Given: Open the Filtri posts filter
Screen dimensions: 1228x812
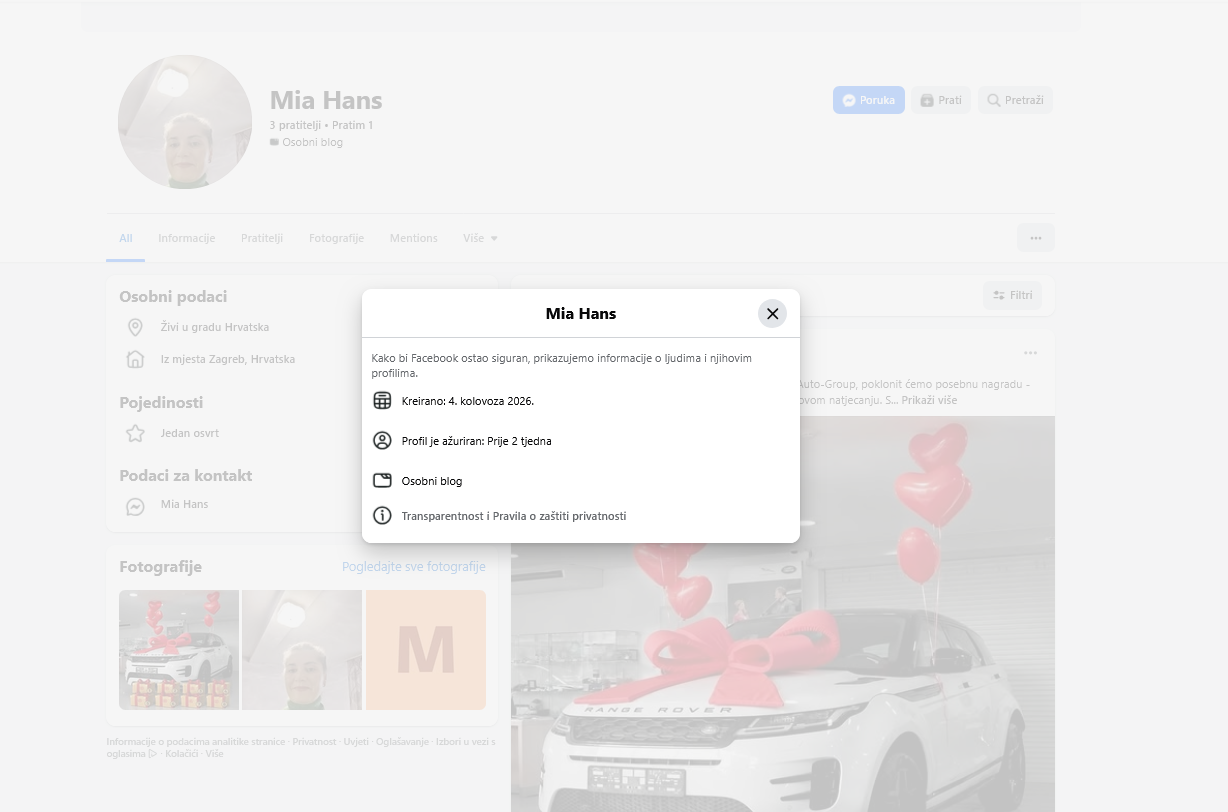Looking at the screenshot, I should [x=1012, y=296].
